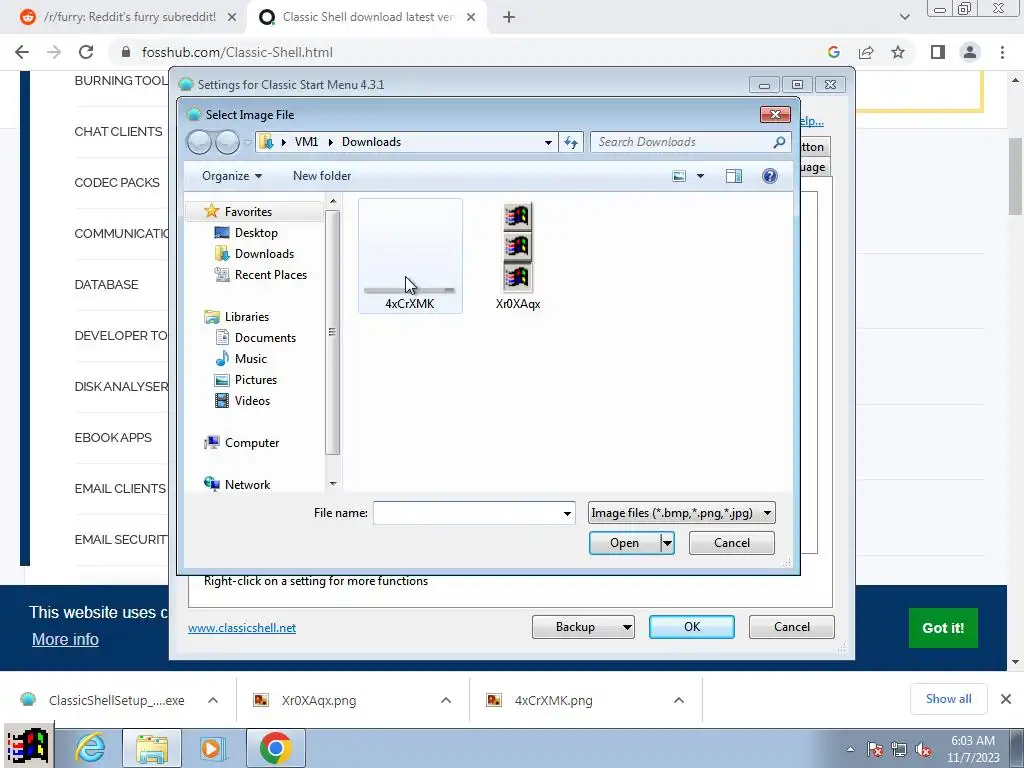
Task: Click Downloads in the breadcrumb path
Action: [372, 142]
